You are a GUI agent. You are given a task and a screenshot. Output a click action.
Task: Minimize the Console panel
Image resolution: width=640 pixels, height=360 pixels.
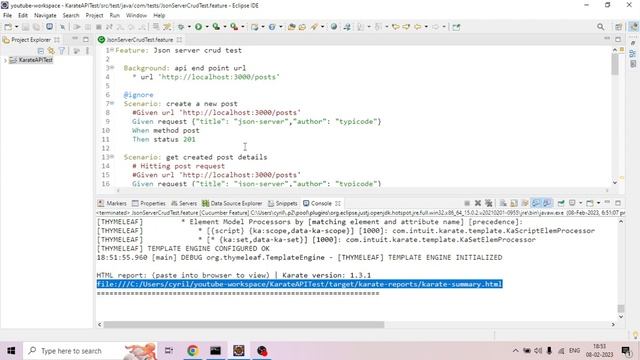tap(607, 203)
